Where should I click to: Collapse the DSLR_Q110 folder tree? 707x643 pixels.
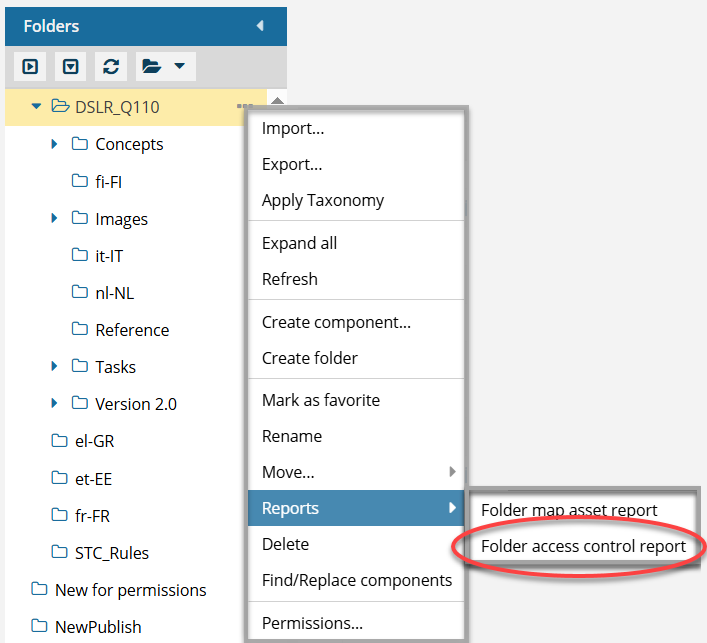pos(36,107)
